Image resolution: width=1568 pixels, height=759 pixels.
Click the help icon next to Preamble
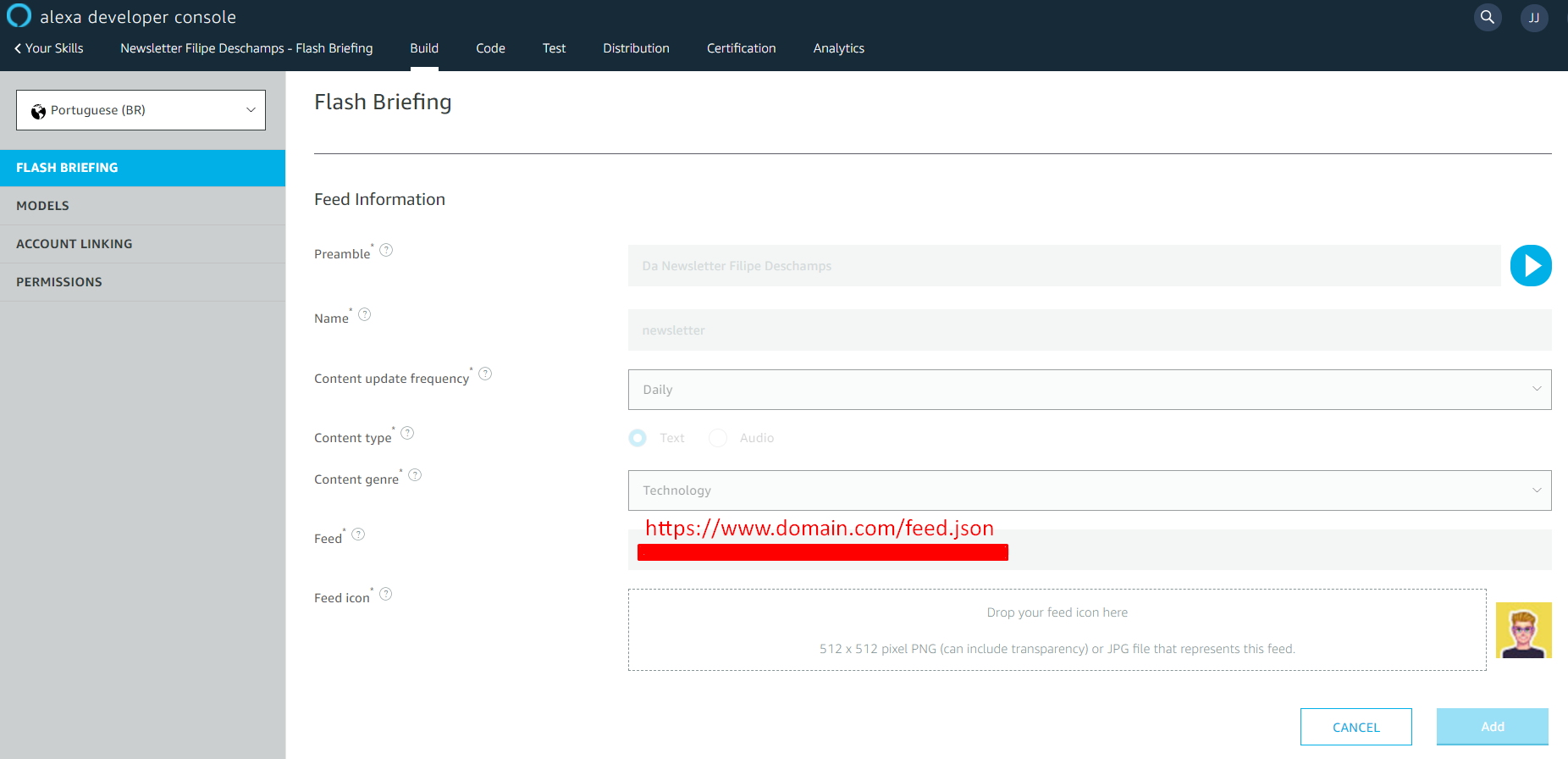pos(386,250)
